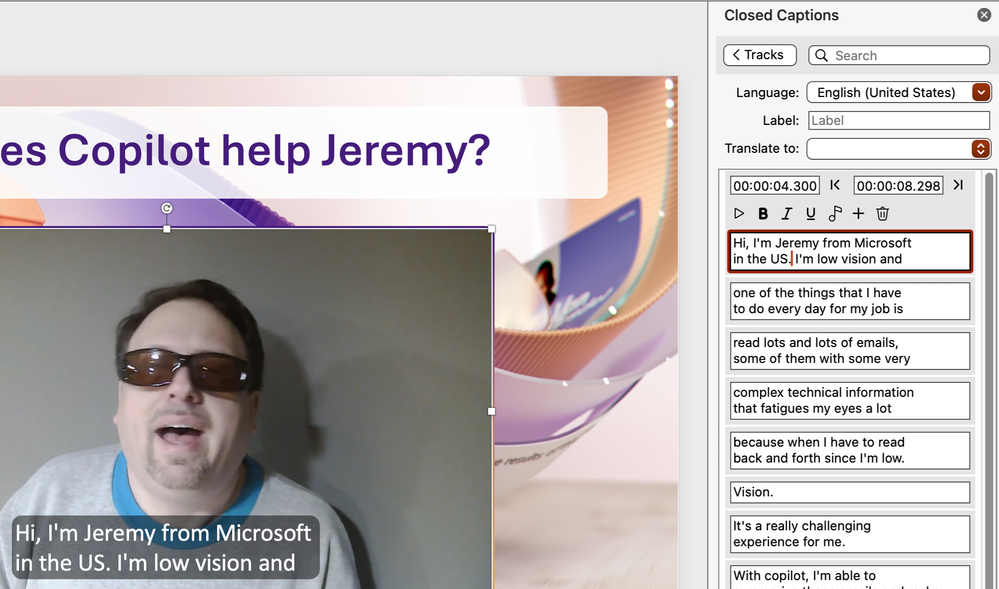
Task: Close the Closed Captions pane
Action: pyautogui.click(x=984, y=15)
